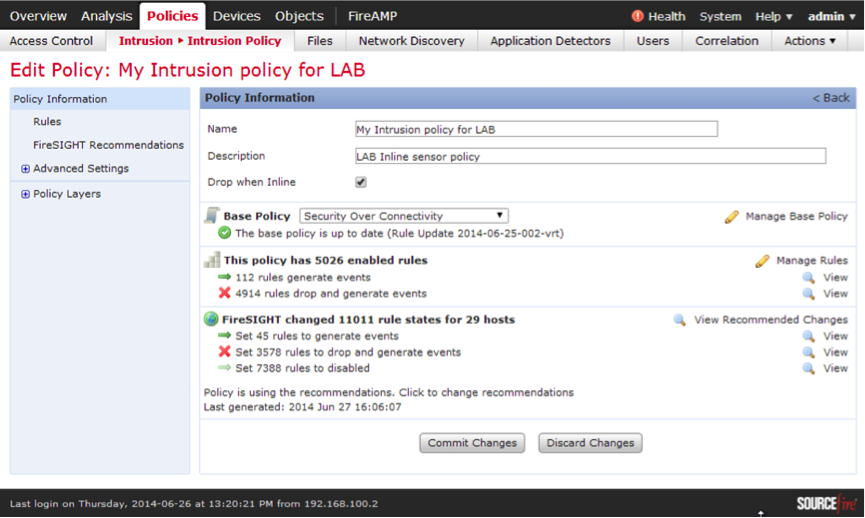This screenshot has height=518, width=865.
Task: Click the Manage Base Policy link
Action: tap(797, 216)
